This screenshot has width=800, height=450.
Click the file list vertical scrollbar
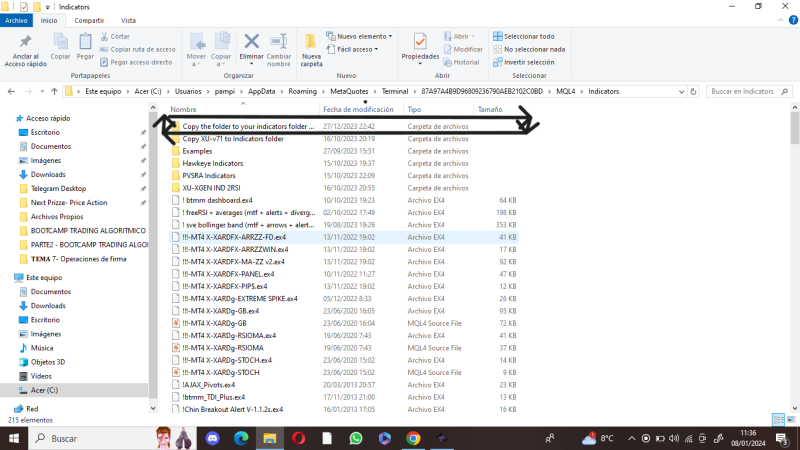click(794, 128)
